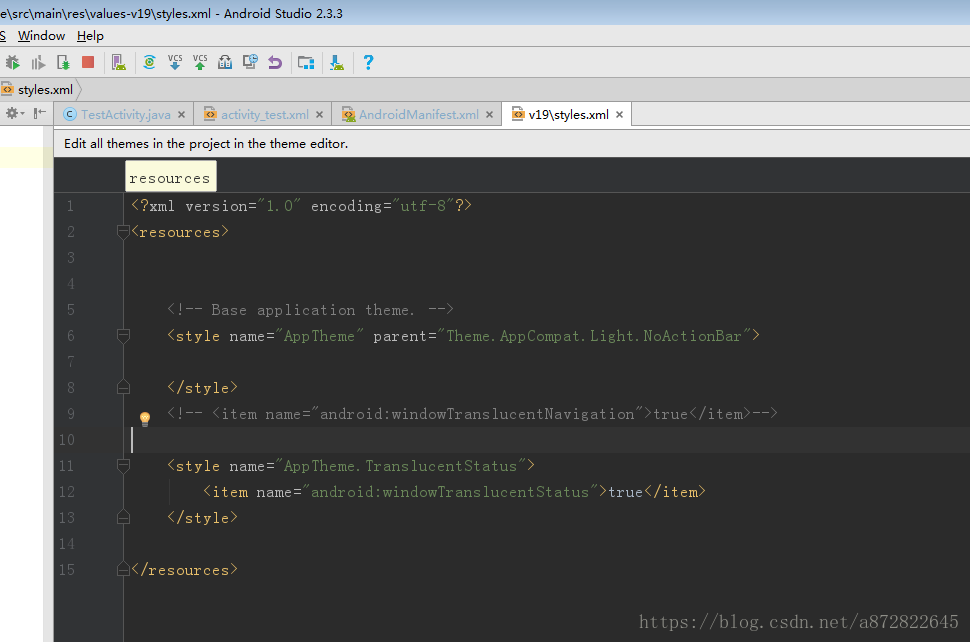Click line number 1 in gutter
The image size is (970, 642).
70,206
